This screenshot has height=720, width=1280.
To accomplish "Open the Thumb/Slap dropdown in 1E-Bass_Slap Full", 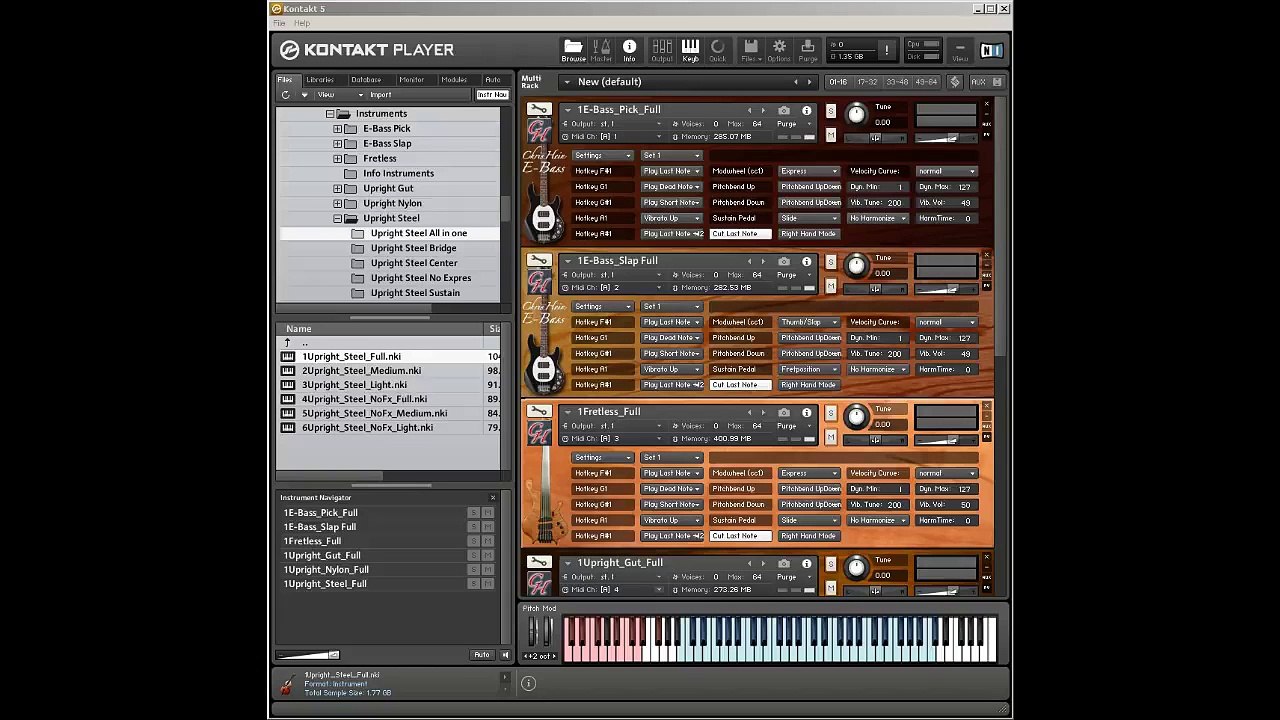I will pos(809,323).
